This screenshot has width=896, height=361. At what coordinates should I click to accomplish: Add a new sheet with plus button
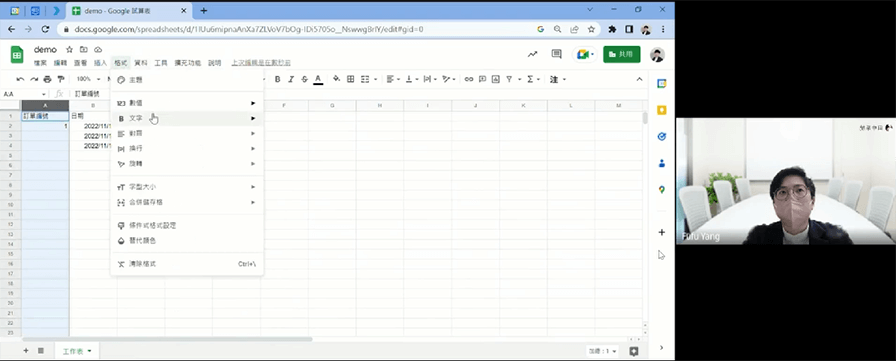pyautogui.click(x=26, y=351)
